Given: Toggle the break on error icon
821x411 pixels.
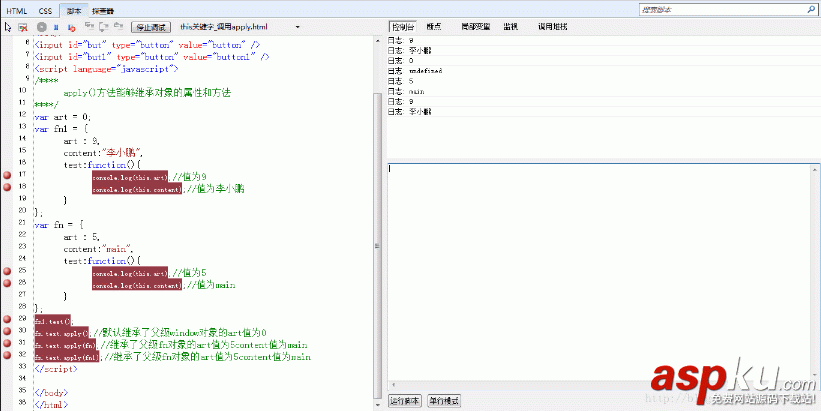Looking at the screenshot, I should coord(72,27).
